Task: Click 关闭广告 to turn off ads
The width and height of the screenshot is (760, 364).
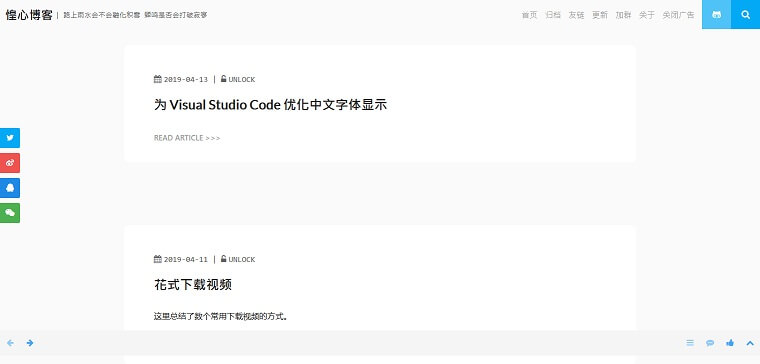Action: point(678,15)
